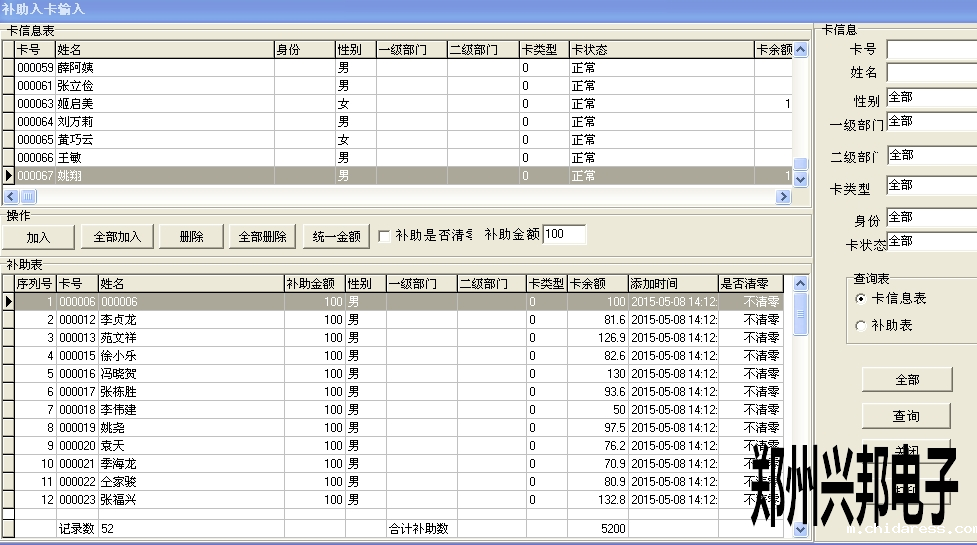This screenshot has height=545, width=977.
Task: Click the 补助表 vertical scrollbar up arrow
Action: click(x=800, y=285)
